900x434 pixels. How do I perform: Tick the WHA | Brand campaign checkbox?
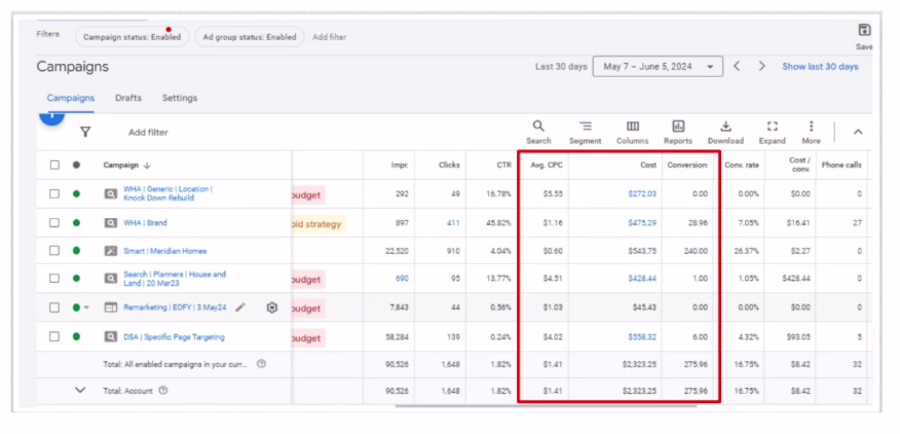click(54, 223)
